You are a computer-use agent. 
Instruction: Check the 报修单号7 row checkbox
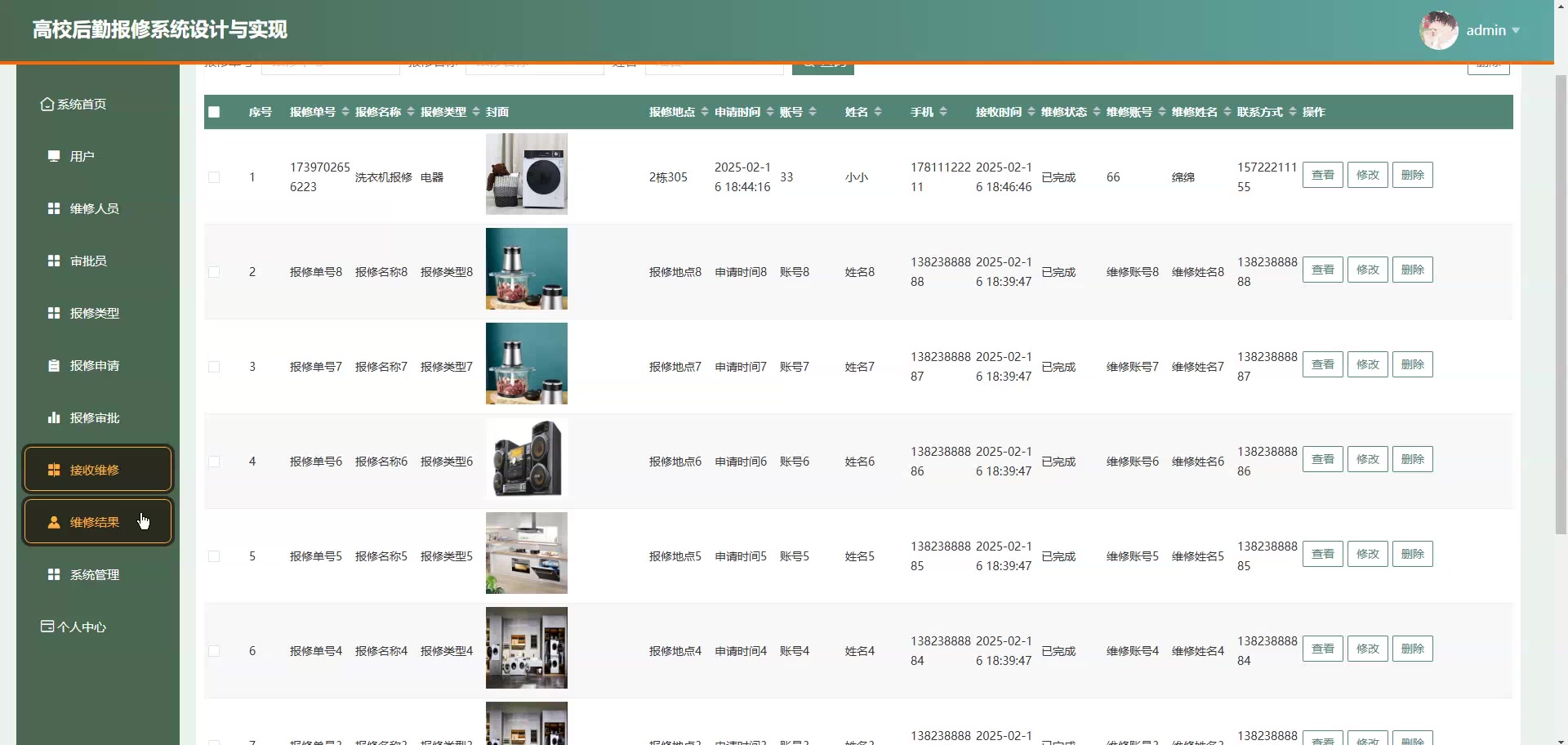pyautogui.click(x=214, y=367)
